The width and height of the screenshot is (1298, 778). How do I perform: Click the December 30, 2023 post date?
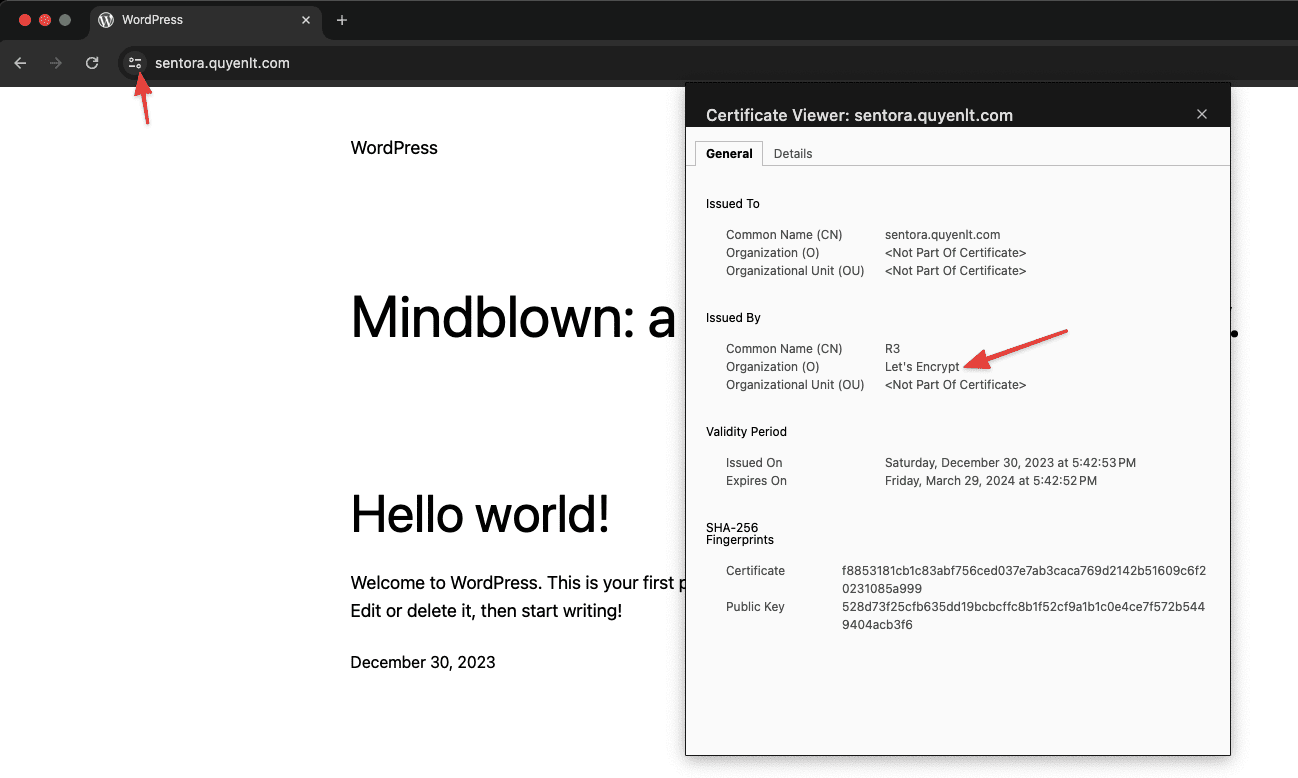[422, 662]
